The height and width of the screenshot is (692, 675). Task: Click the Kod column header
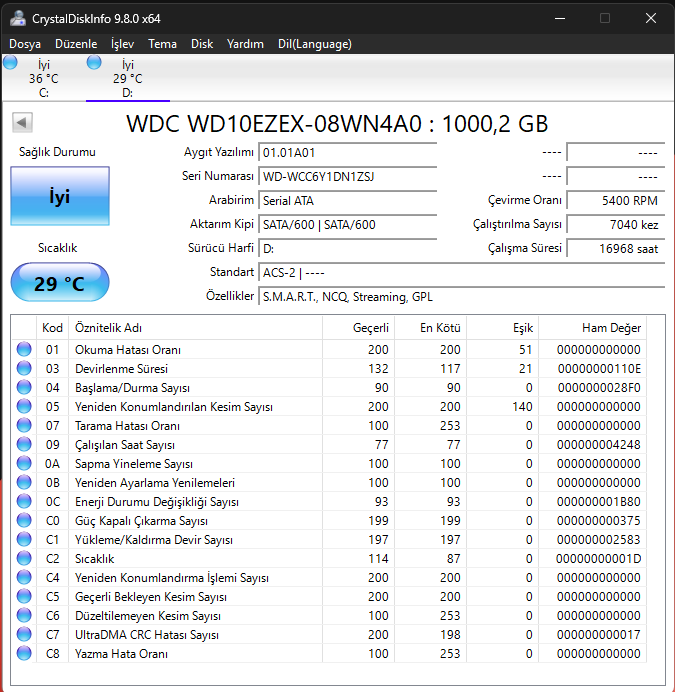coord(52,328)
